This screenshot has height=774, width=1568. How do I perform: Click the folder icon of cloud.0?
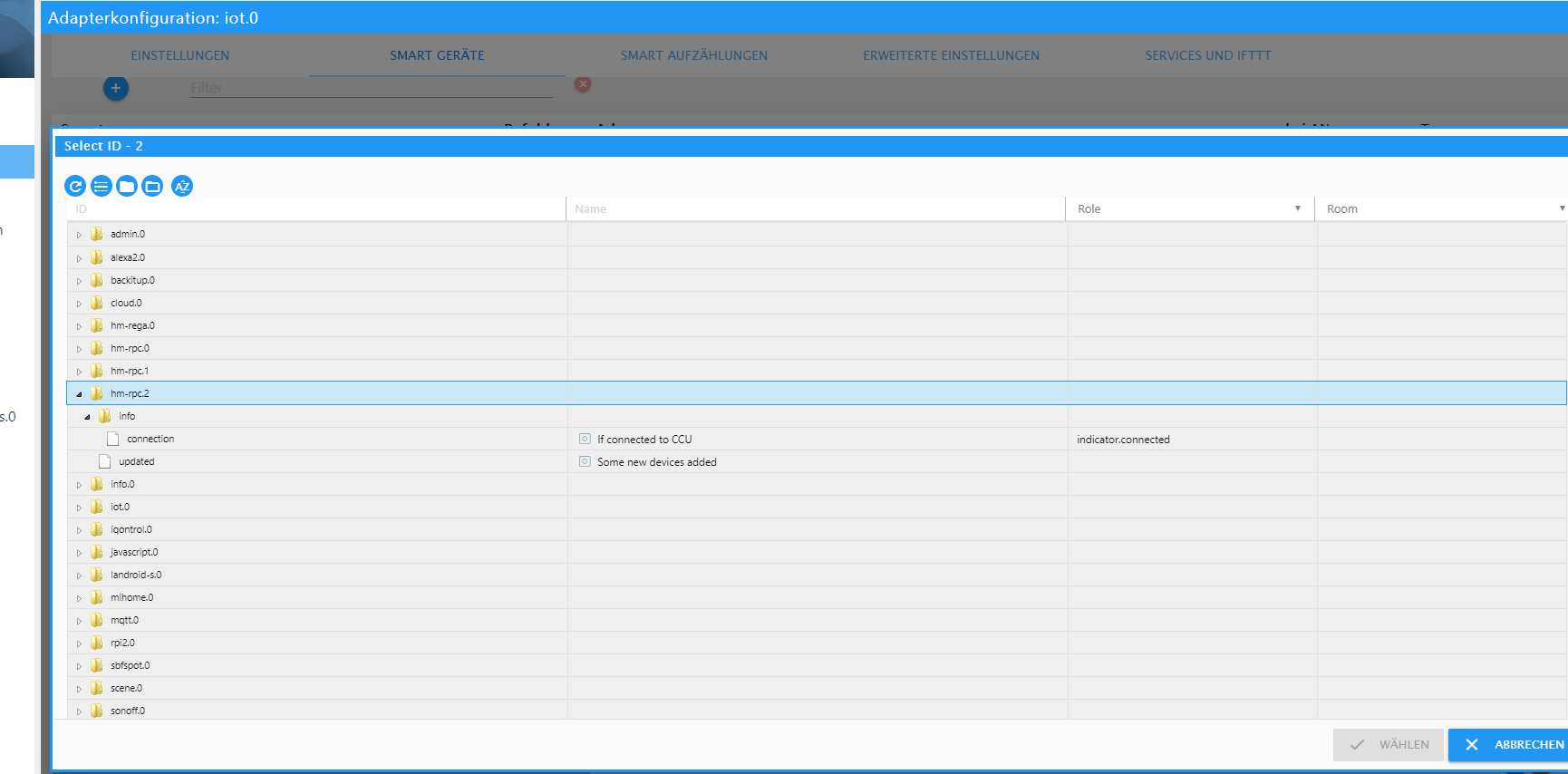click(x=97, y=303)
